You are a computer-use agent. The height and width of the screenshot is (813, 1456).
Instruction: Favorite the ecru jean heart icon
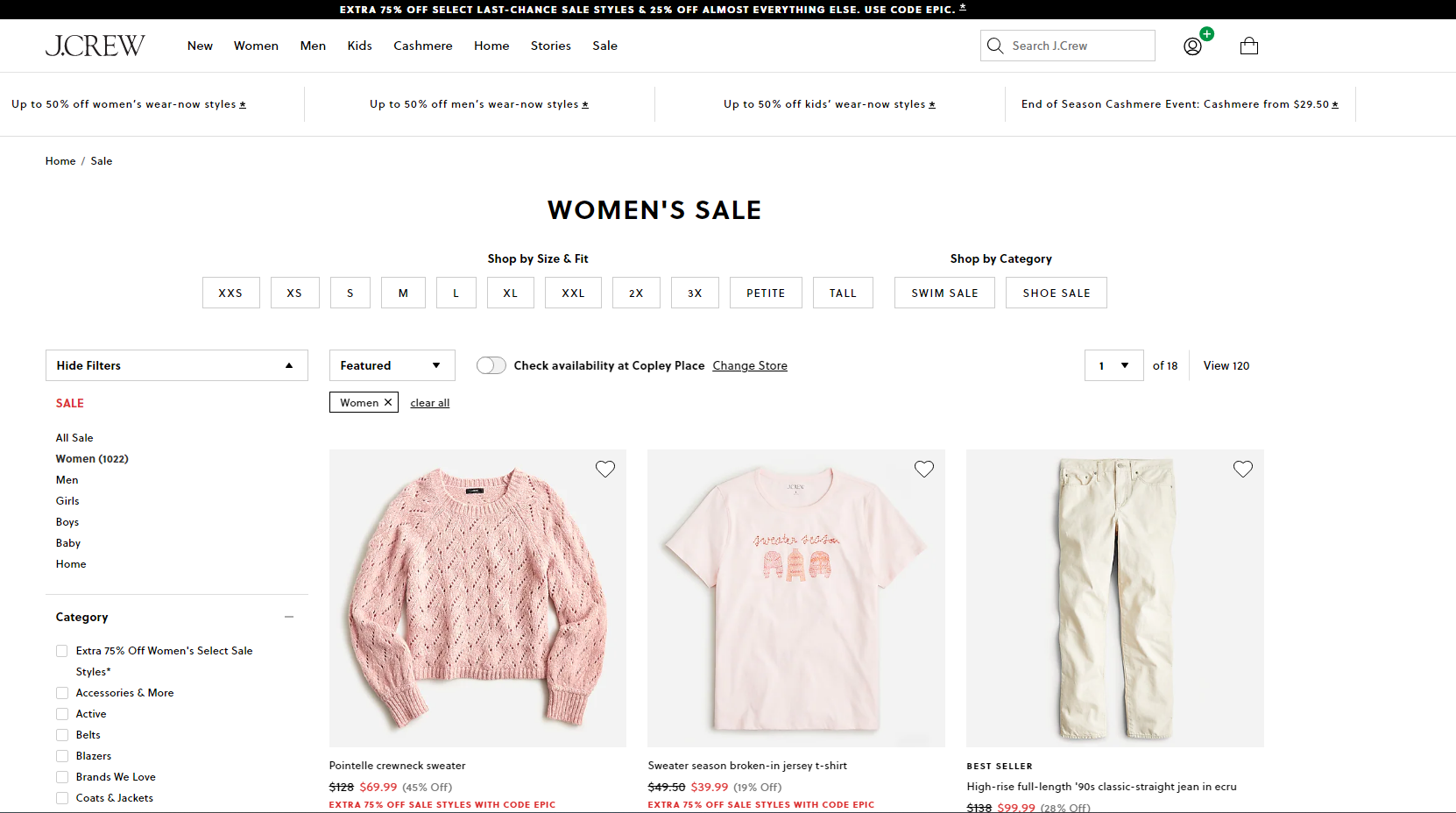tap(1243, 469)
